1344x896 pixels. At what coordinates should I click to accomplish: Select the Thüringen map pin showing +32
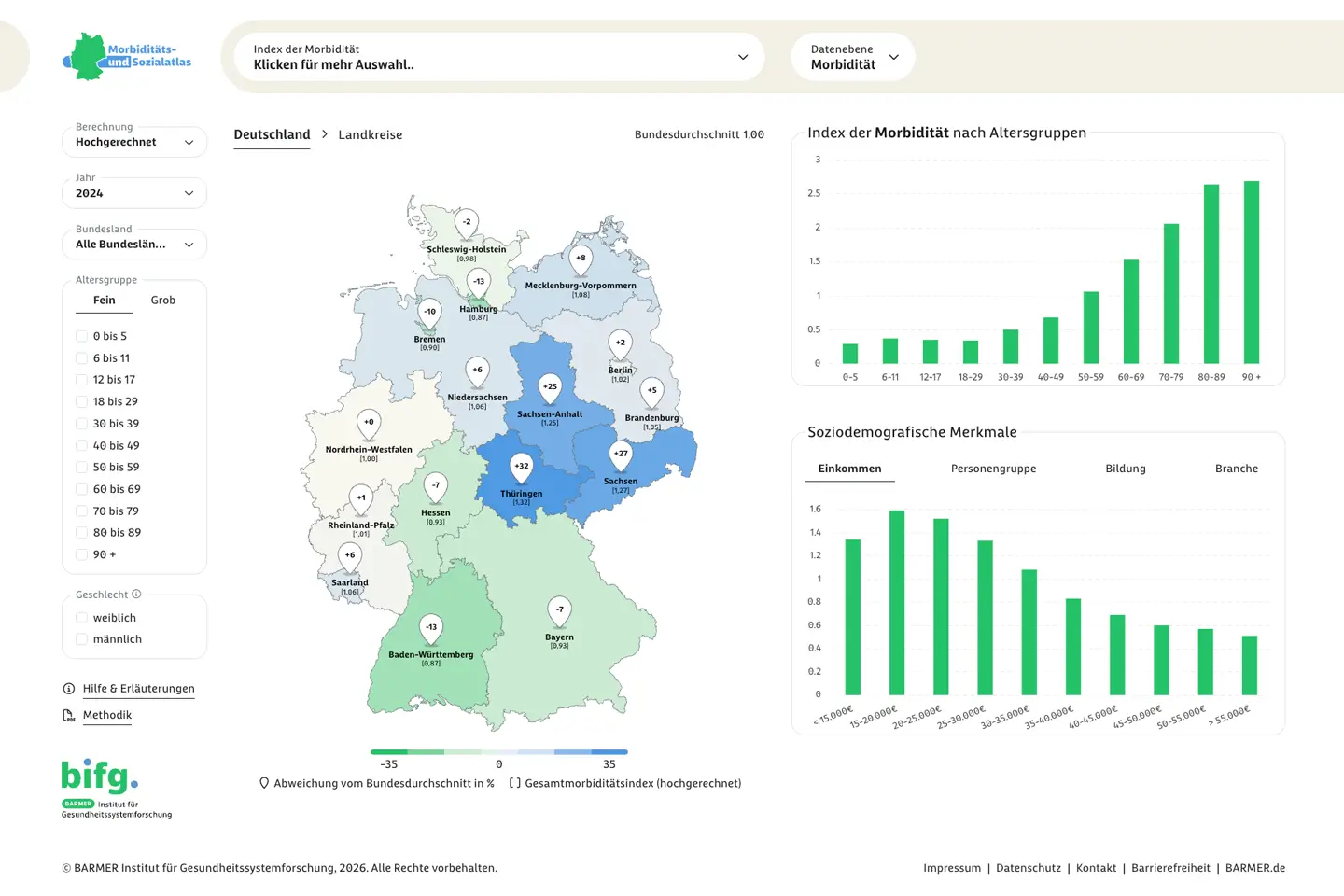[x=521, y=469]
